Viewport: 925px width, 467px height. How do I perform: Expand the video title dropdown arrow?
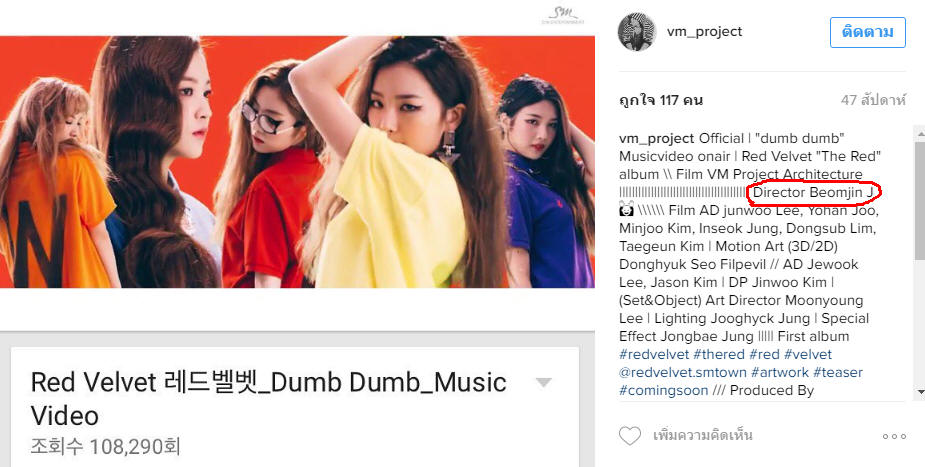[x=544, y=383]
